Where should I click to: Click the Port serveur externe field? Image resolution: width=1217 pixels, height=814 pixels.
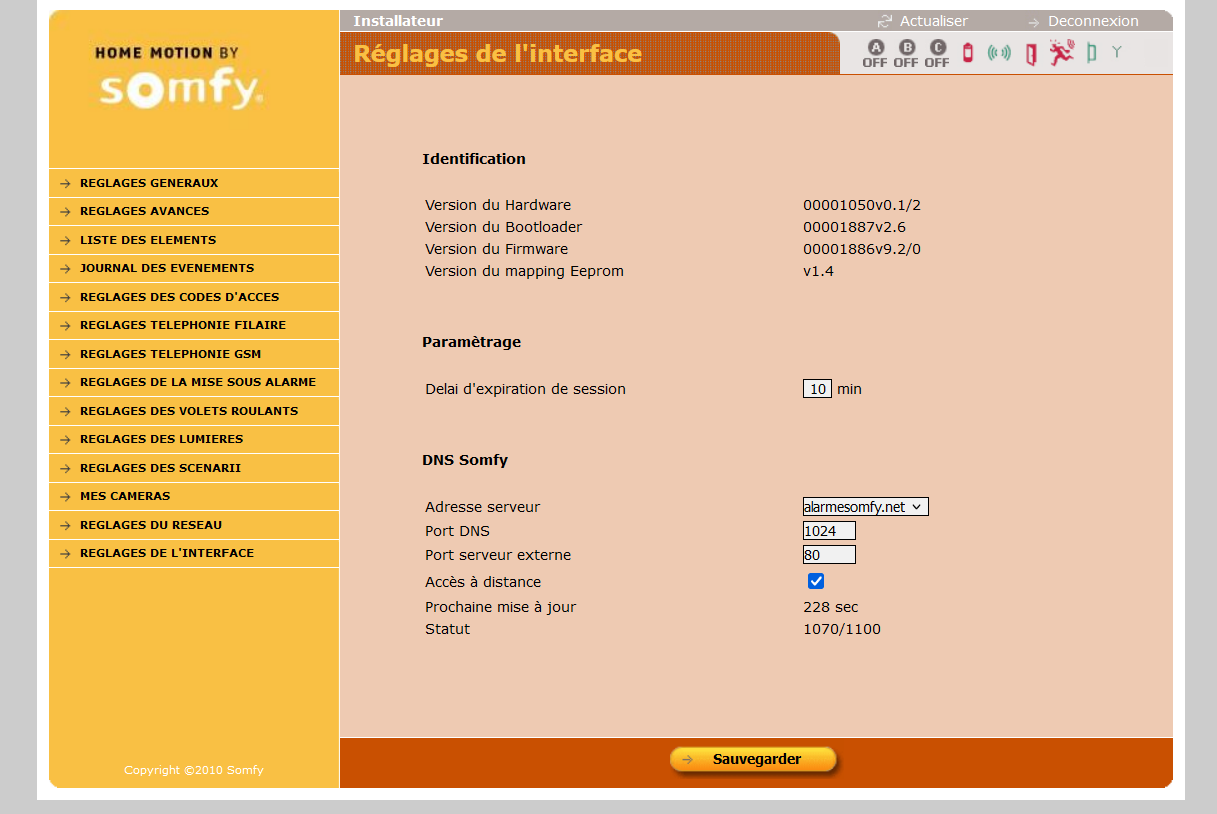point(829,555)
